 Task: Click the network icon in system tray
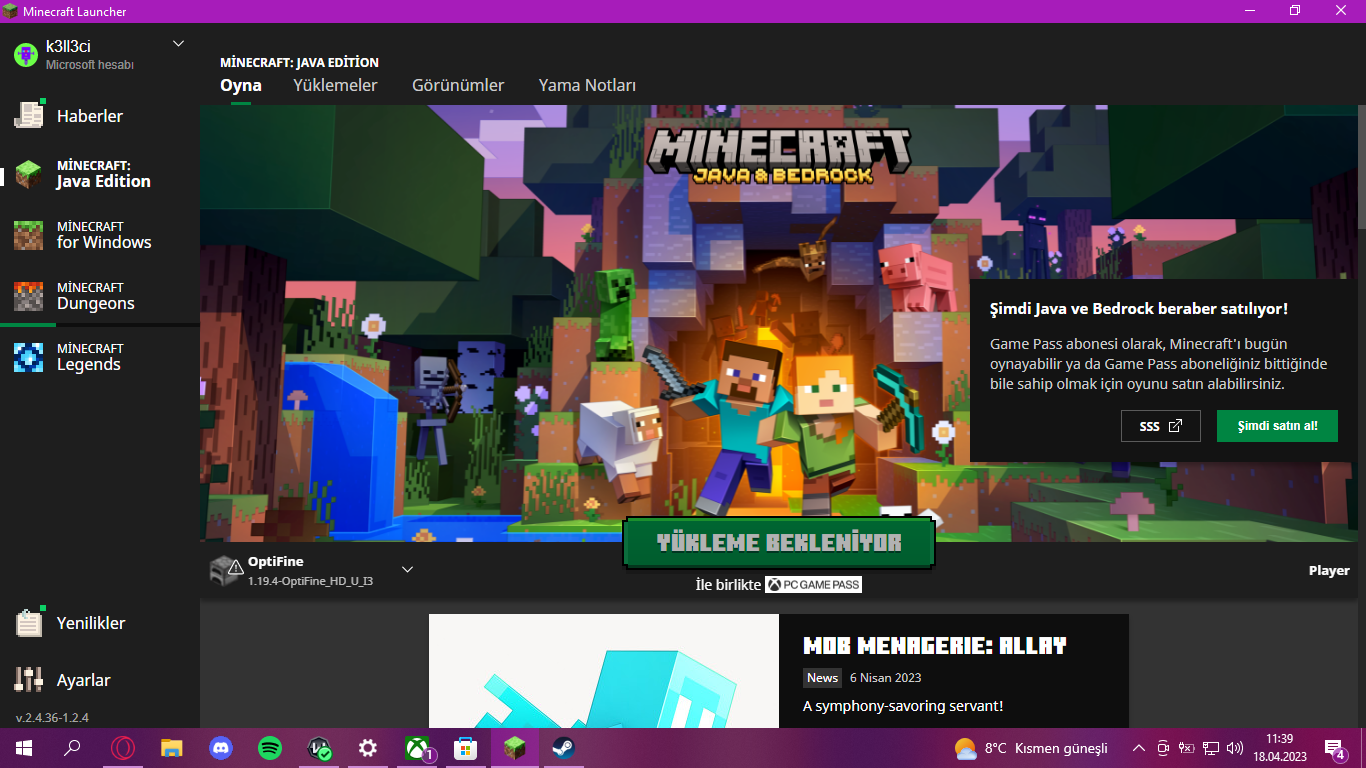[1211, 748]
